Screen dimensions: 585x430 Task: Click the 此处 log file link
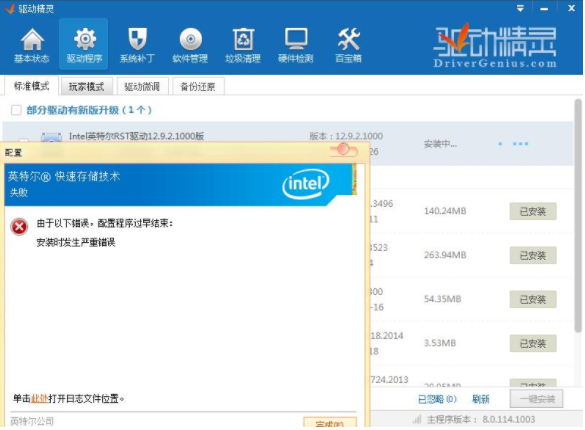[x=40, y=399]
